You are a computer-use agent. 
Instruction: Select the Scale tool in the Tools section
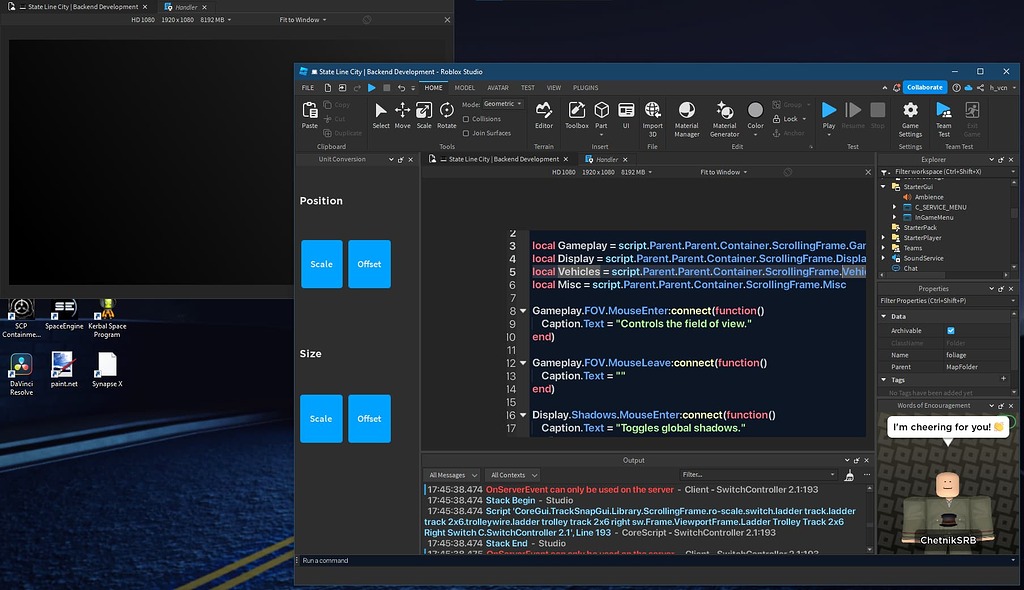pyautogui.click(x=423, y=114)
